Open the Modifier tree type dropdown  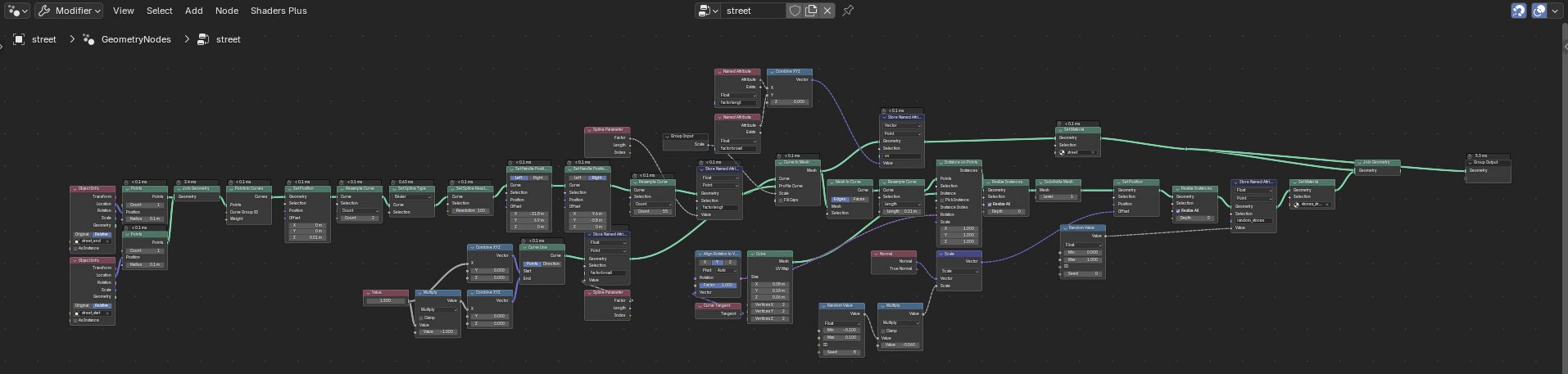point(69,11)
